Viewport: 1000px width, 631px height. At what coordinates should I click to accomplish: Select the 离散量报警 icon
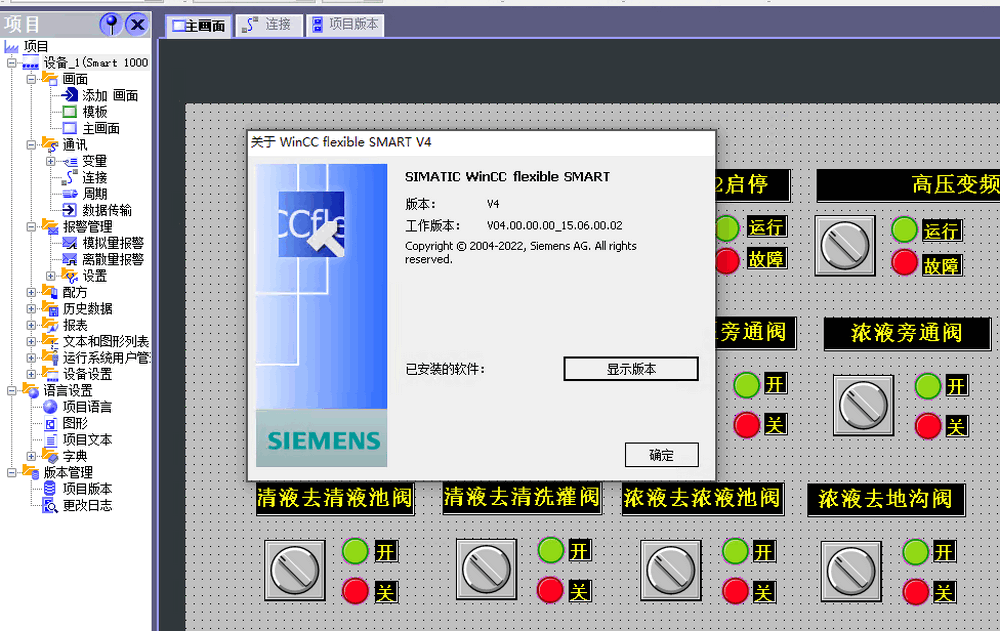(70, 259)
